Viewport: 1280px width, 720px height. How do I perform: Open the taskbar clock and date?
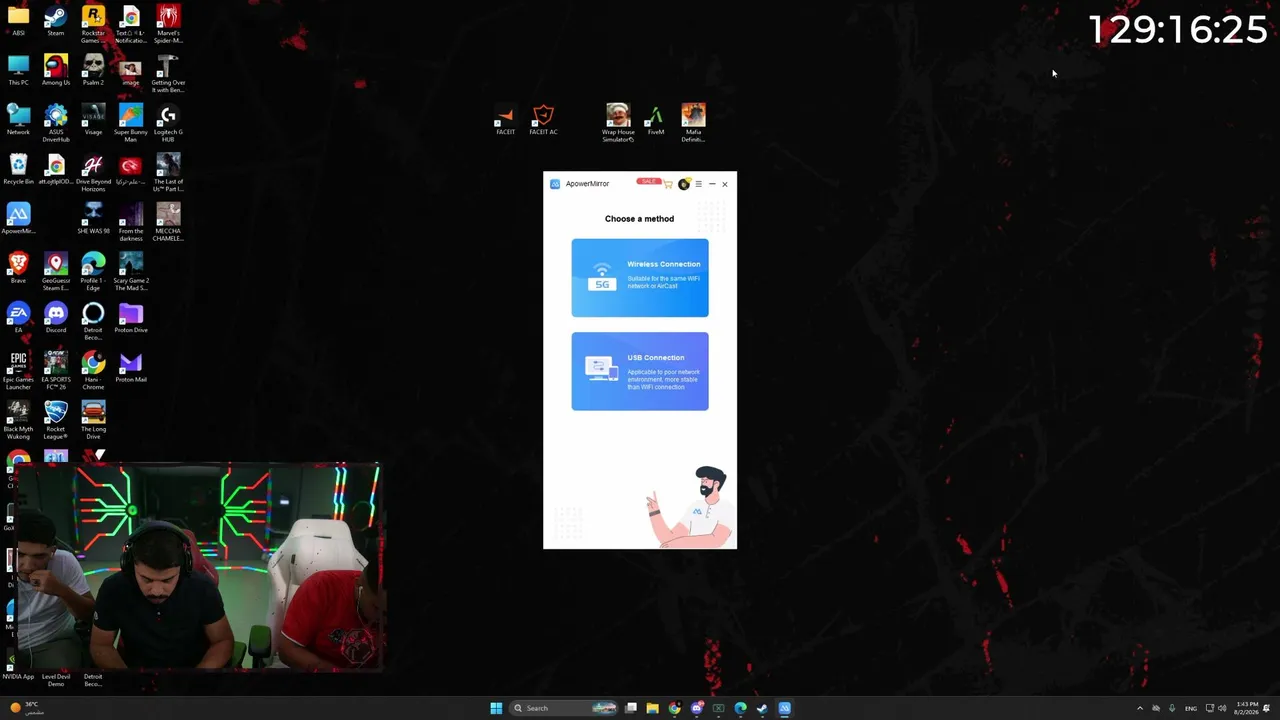point(1246,708)
